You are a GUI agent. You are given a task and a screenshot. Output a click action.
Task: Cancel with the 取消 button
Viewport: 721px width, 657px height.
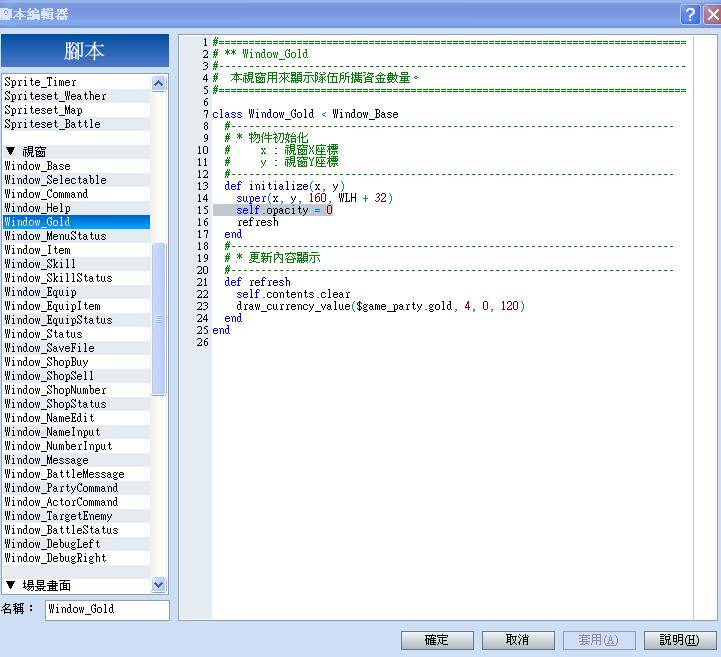(x=518, y=640)
